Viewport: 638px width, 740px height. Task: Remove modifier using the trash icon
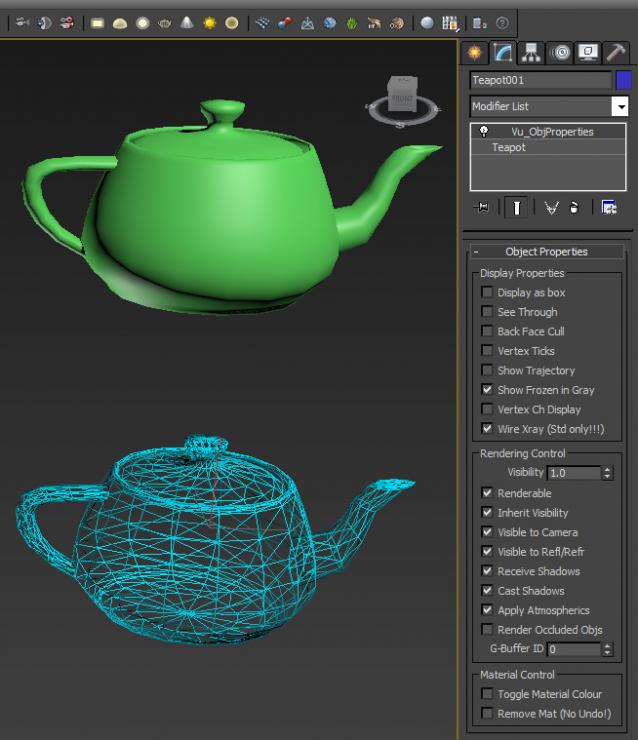[x=574, y=207]
